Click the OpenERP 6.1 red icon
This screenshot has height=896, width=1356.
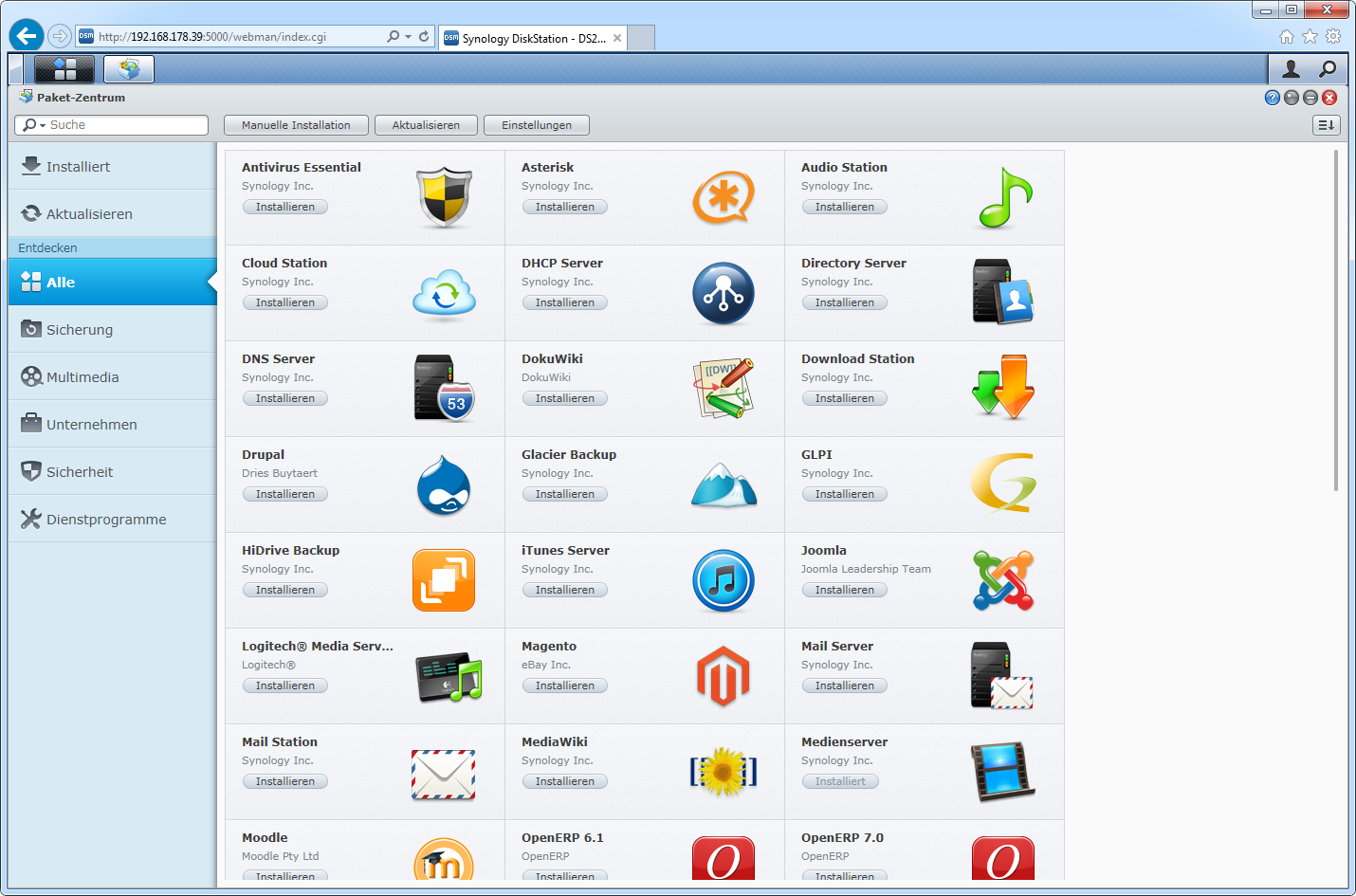[x=724, y=857]
